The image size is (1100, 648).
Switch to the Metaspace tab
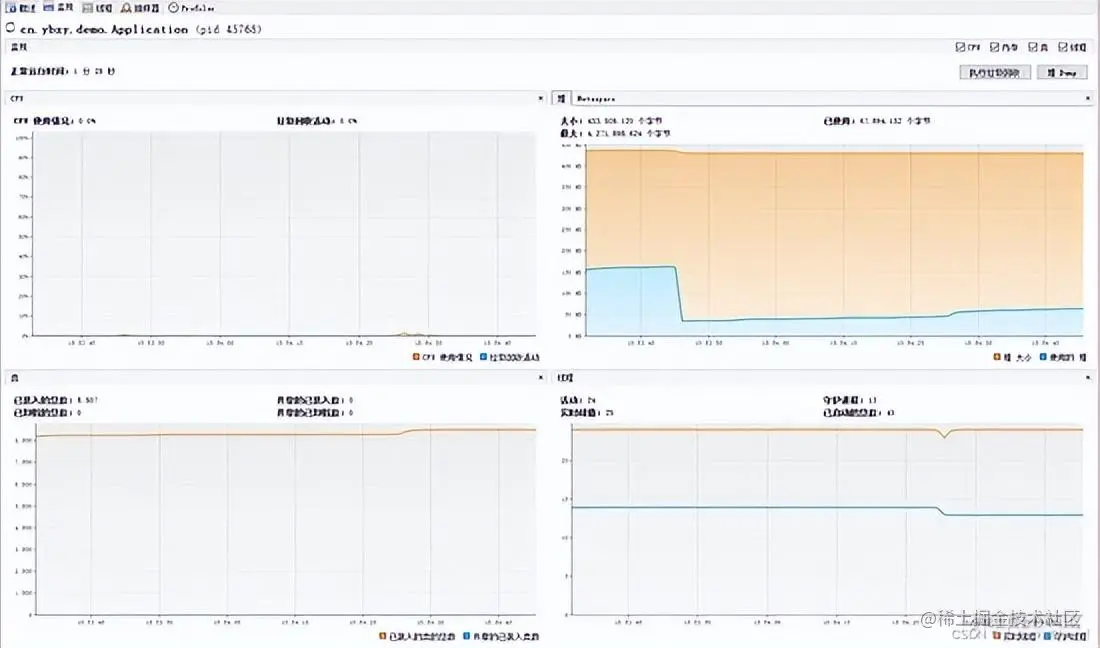[596, 99]
